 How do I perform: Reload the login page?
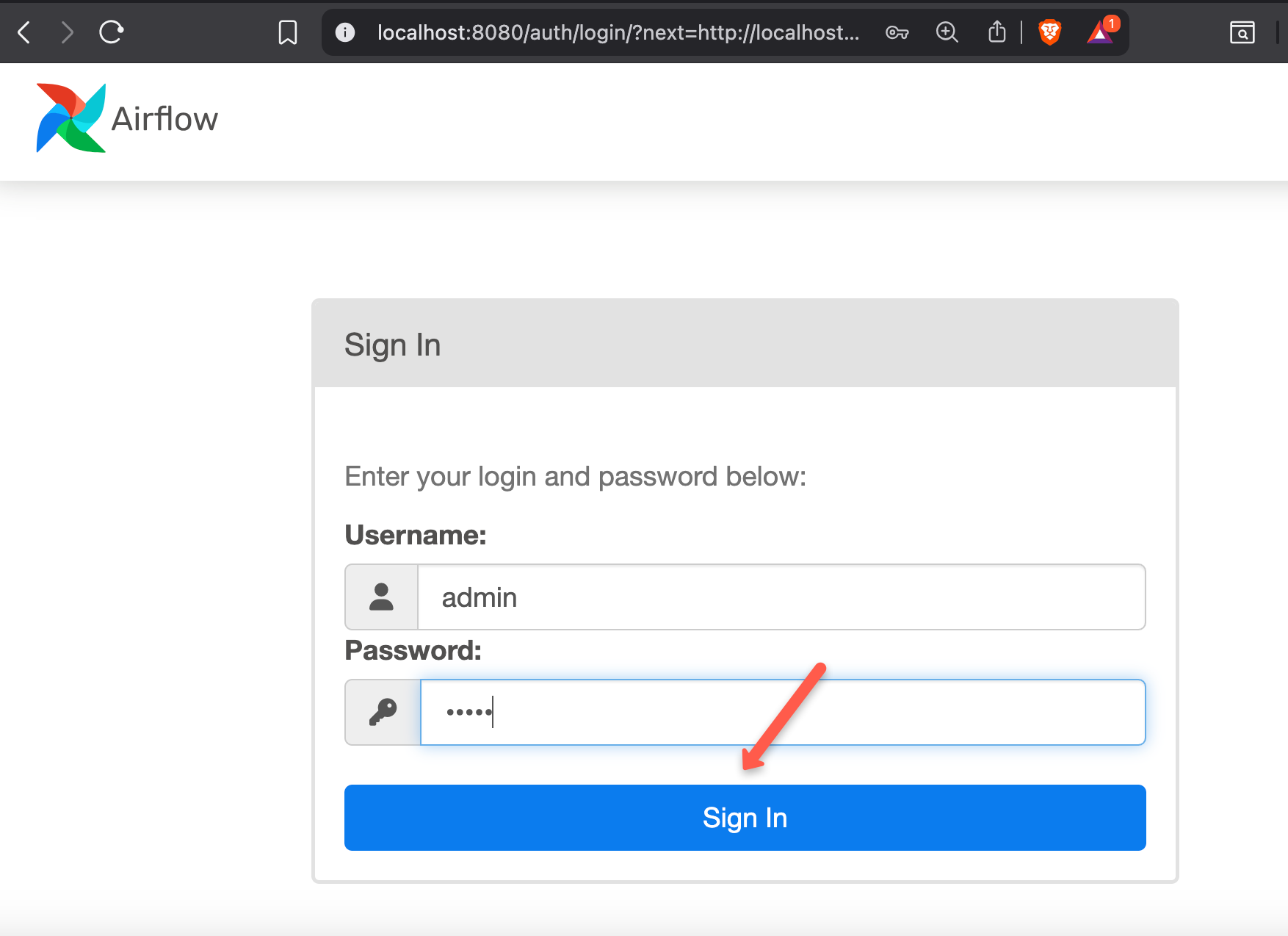tap(111, 32)
